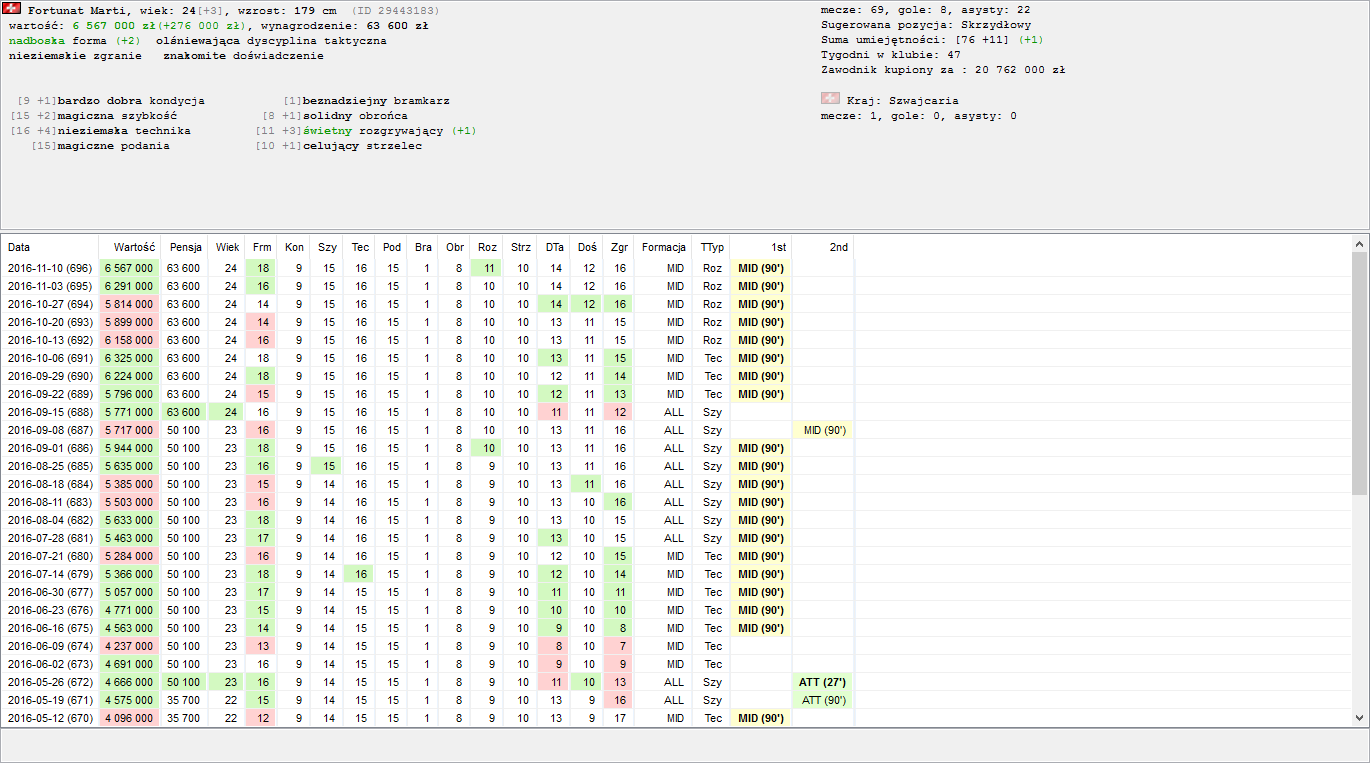Select the row dated 2016-09-15 (688)

click(x=50, y=412)
